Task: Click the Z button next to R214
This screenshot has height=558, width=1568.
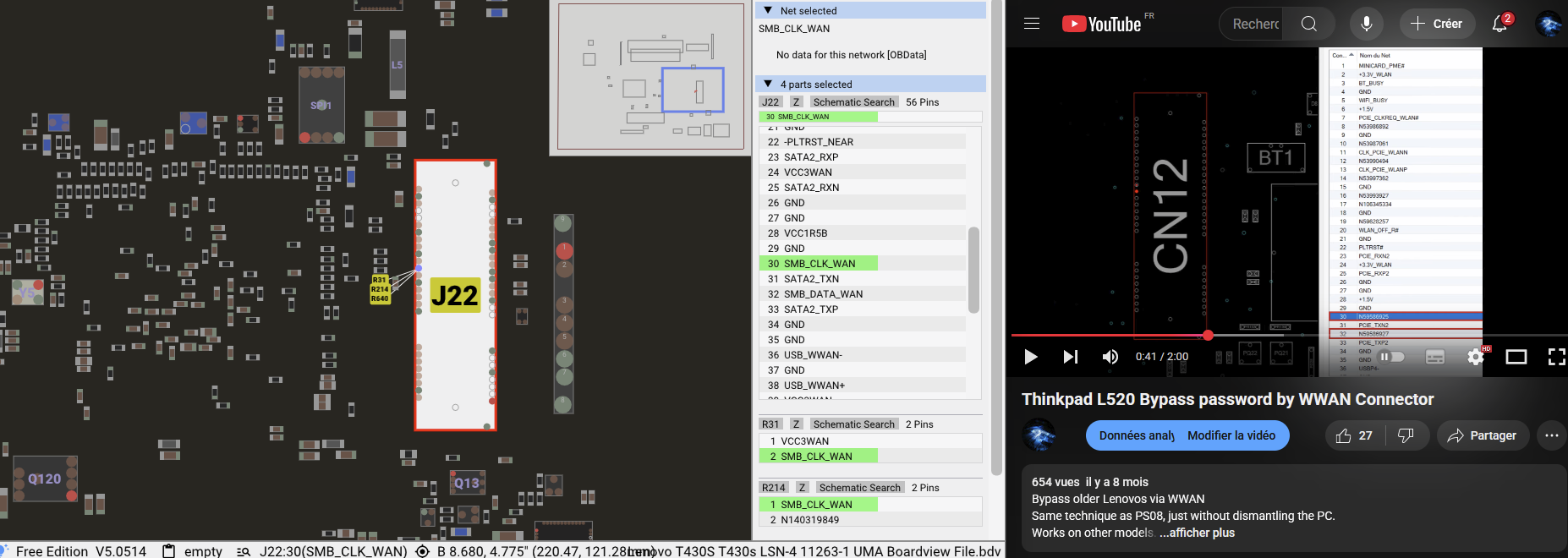Action: (x=803, y=487)
